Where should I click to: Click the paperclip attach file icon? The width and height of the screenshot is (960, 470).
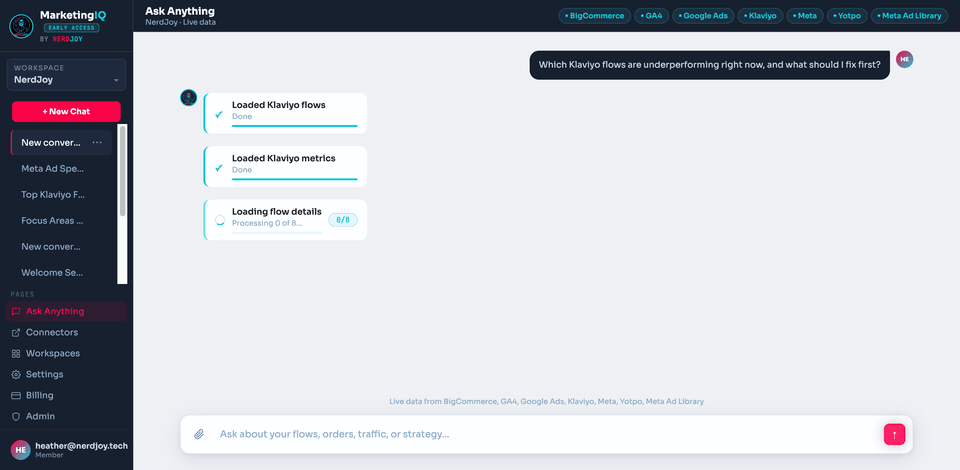(x=199, y=435)
